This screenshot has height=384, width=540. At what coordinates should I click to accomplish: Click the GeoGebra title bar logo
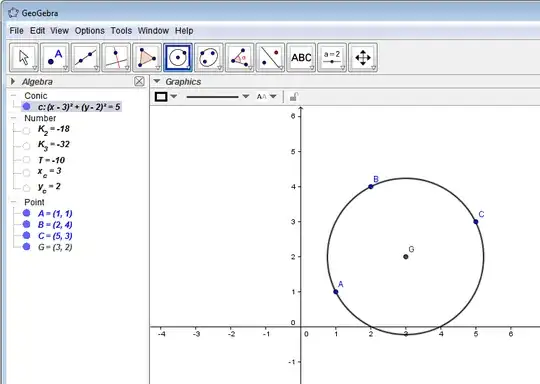click(13, 13)
